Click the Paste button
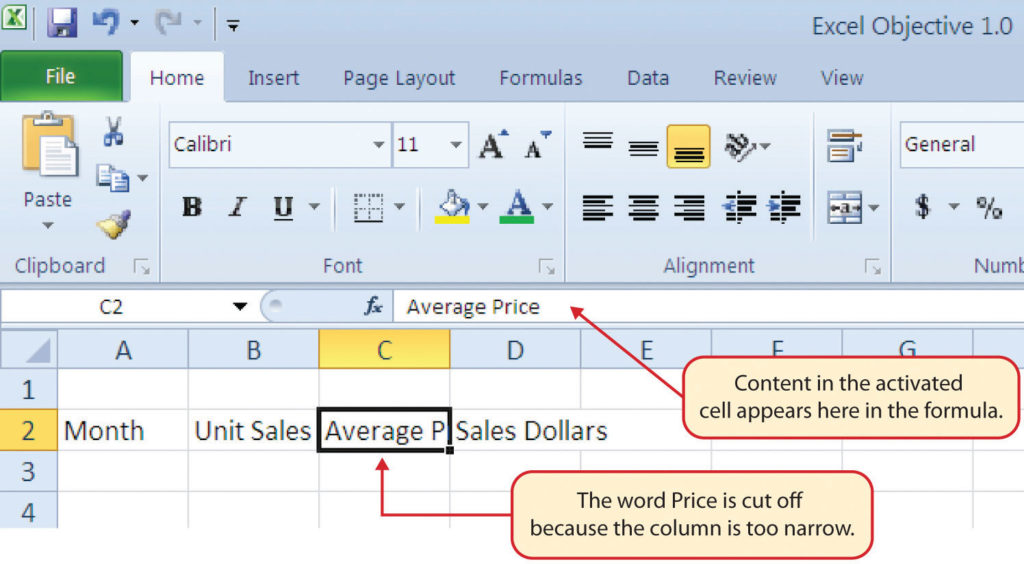The width and height of the screenshot is (1024, 564). [48, 170]
